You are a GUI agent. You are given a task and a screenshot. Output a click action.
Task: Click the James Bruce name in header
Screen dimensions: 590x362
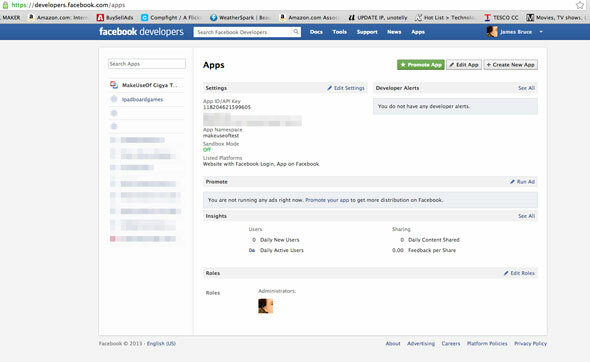[x=516, y=32]
